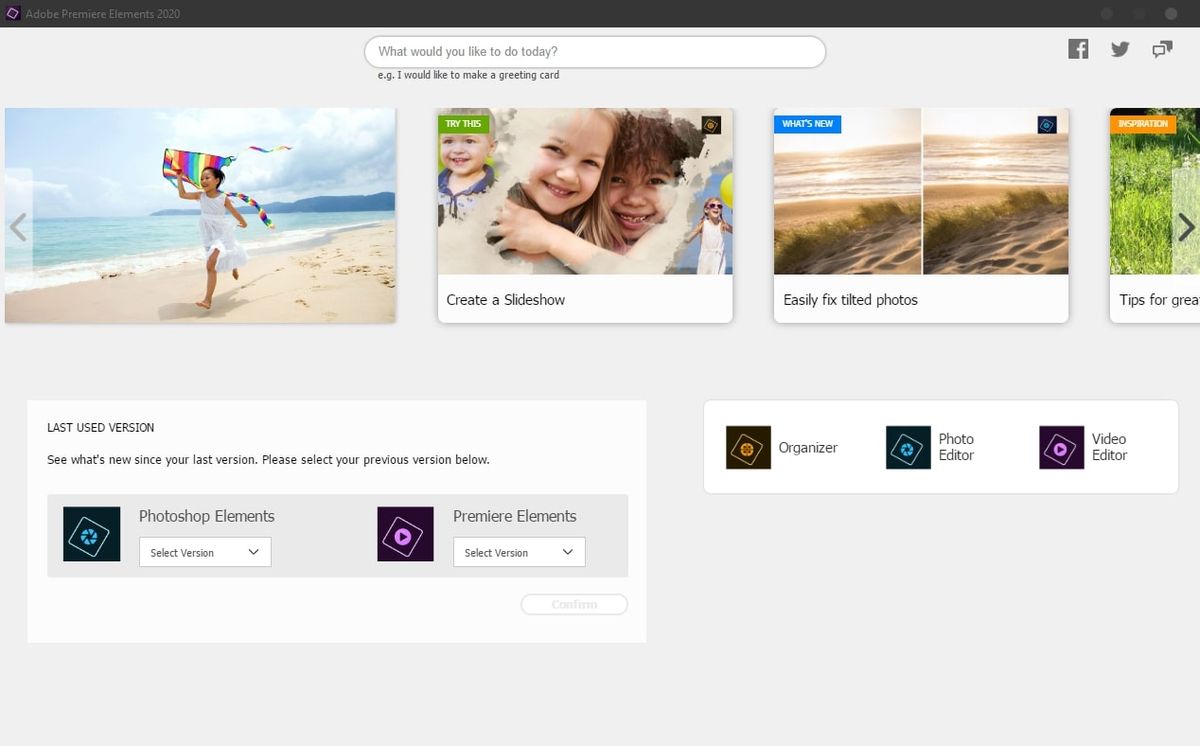Open the Create a Slideshow card
1200x746 pixels.
(x=585, y=215)
